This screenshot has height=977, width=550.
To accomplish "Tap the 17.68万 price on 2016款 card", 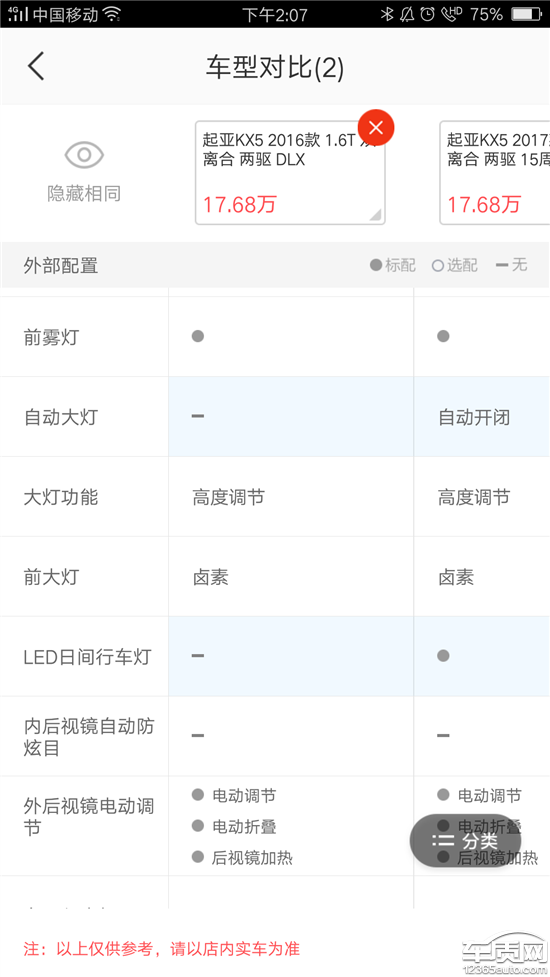I will click(239, 204).
